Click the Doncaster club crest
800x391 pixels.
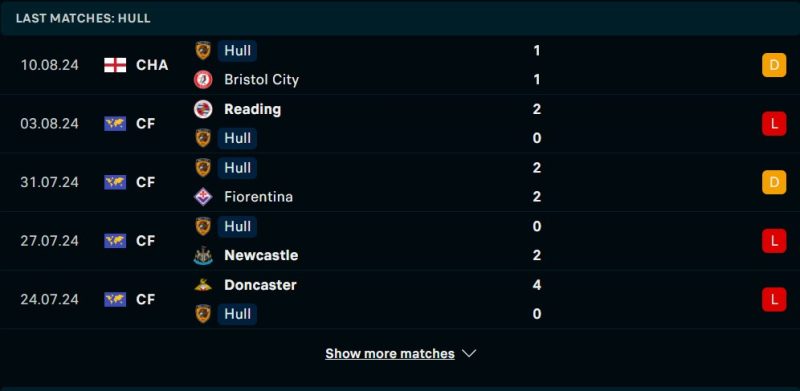tap(203, 285)
